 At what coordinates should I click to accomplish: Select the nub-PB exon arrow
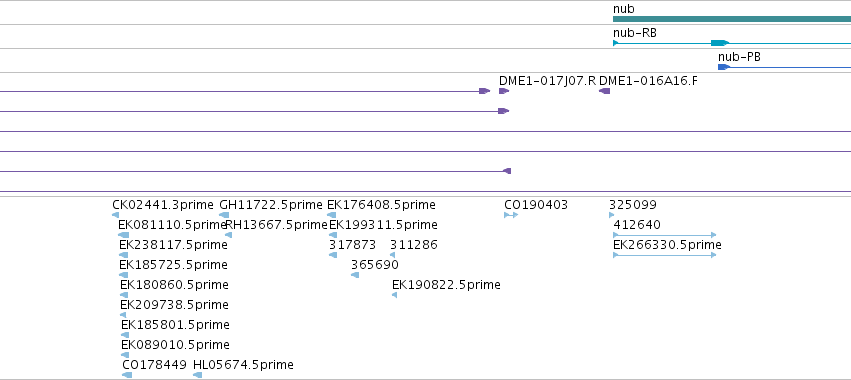tap(723, 67)
